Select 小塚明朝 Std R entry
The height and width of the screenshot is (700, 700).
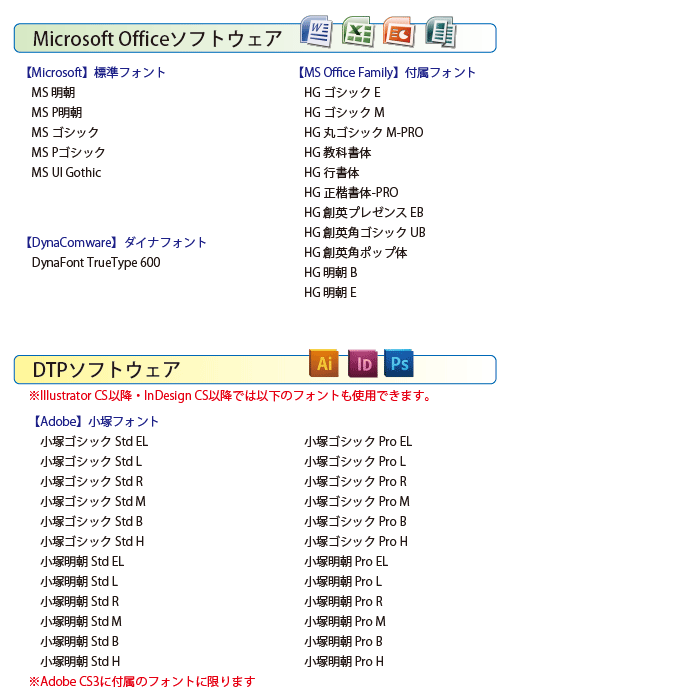pos(79,601)
